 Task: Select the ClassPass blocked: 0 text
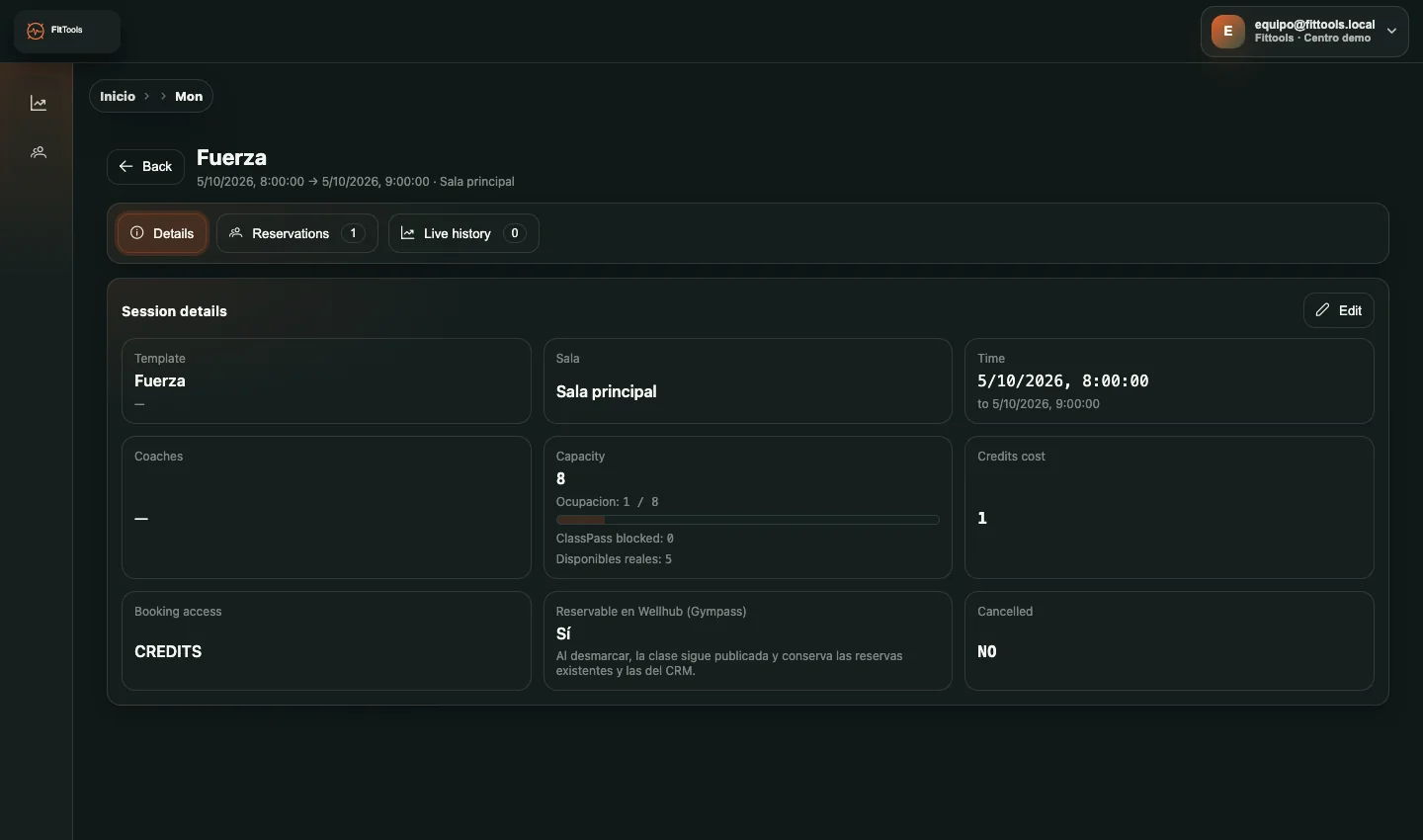pos(615,539)
